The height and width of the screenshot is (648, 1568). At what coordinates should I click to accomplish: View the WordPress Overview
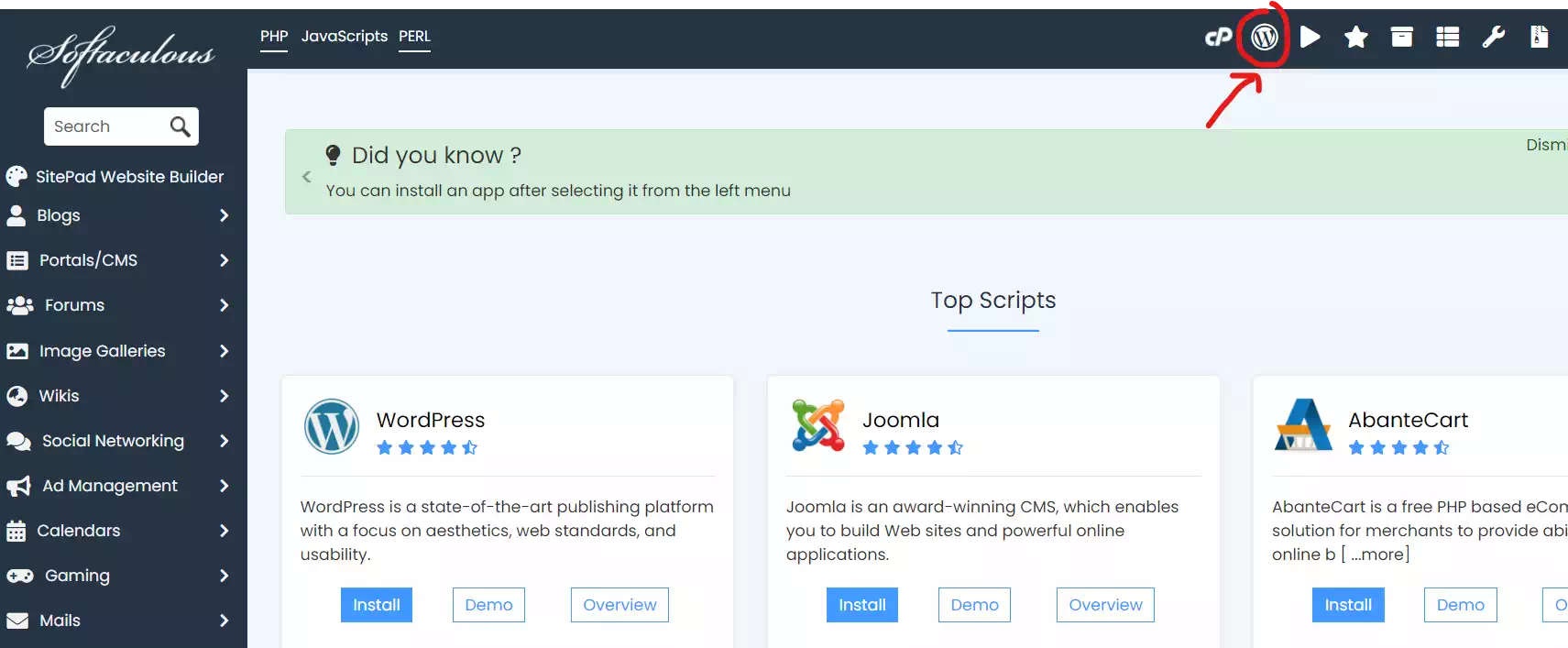click(620, 605)
